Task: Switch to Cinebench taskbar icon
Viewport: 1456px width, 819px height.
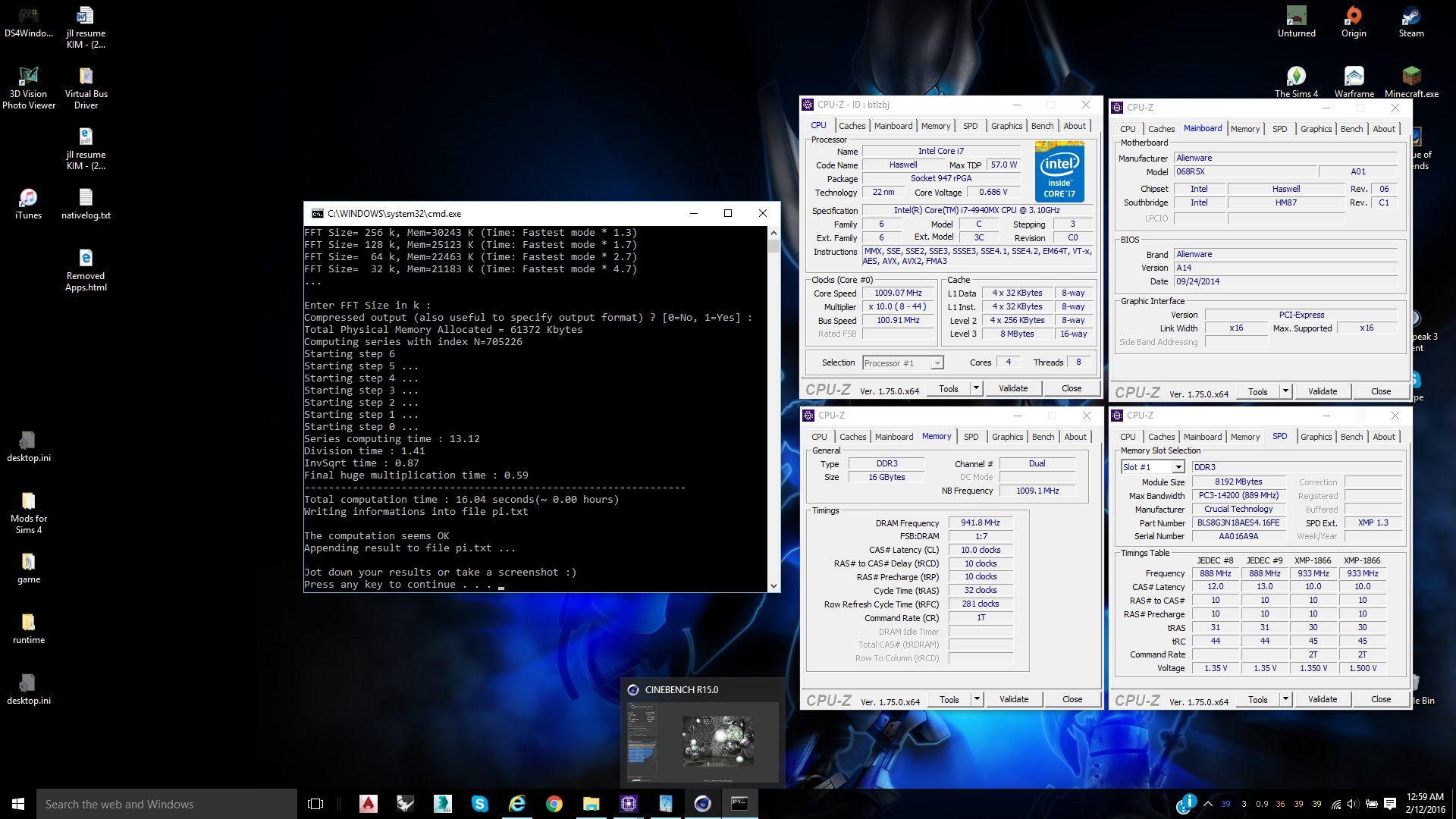Action: (703, 804)
